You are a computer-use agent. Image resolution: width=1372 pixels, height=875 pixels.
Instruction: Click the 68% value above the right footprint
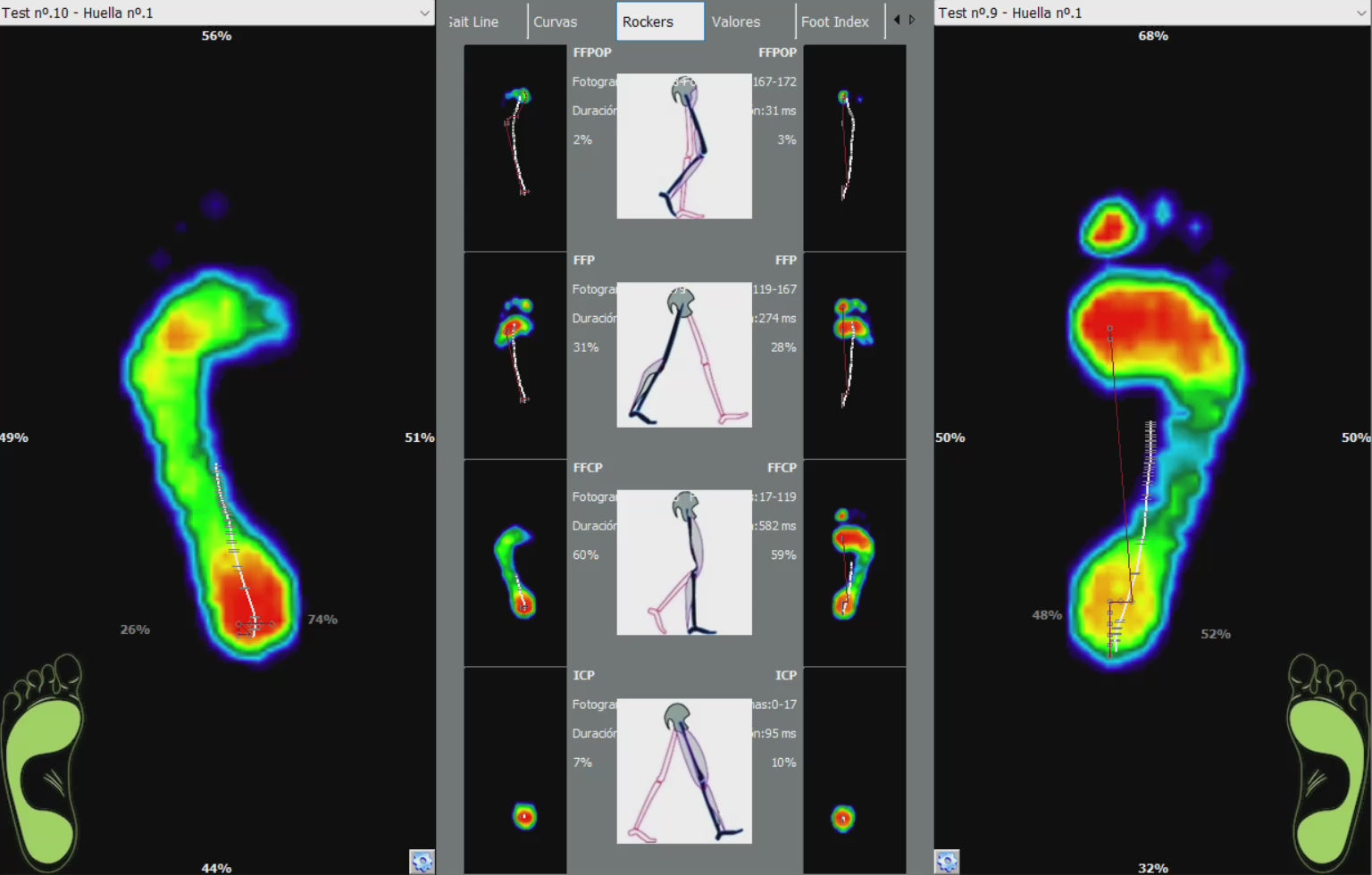[1153, 36]
